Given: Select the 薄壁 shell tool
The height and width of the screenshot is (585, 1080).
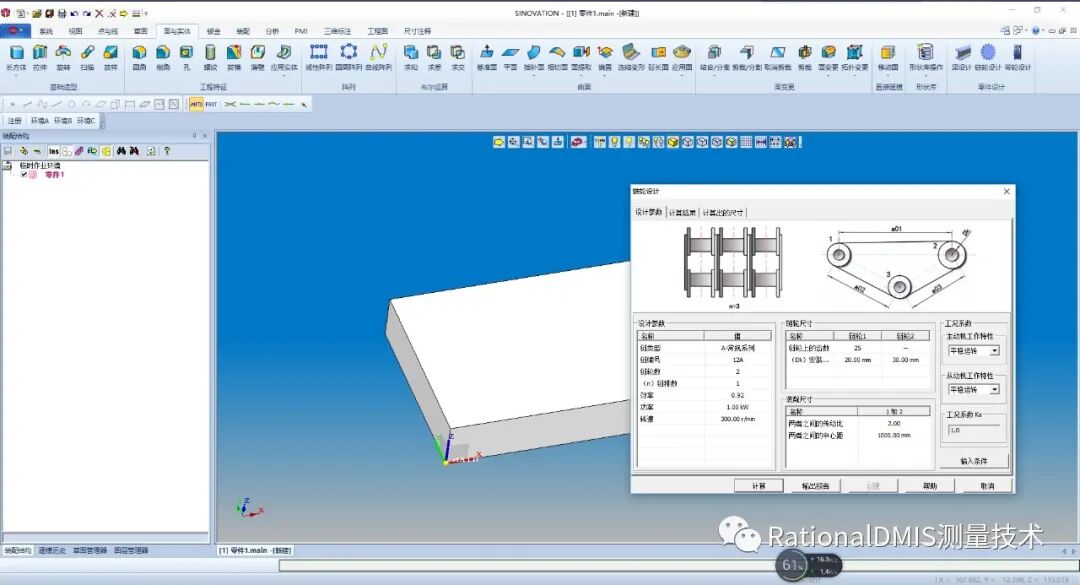Looking at the screenshot, I should pyautogui.click(x=258, y=57).
